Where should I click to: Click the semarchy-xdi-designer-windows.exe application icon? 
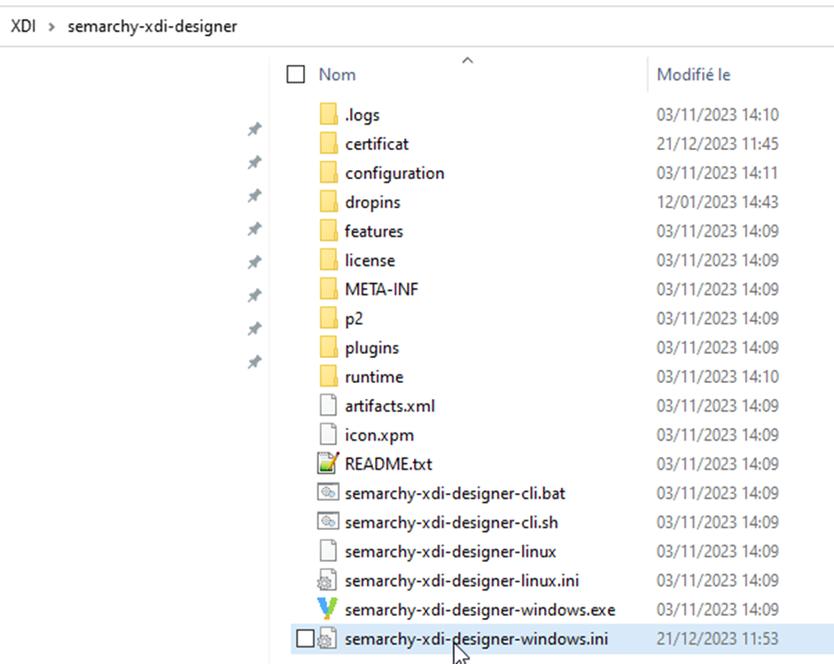coord(327,609)
